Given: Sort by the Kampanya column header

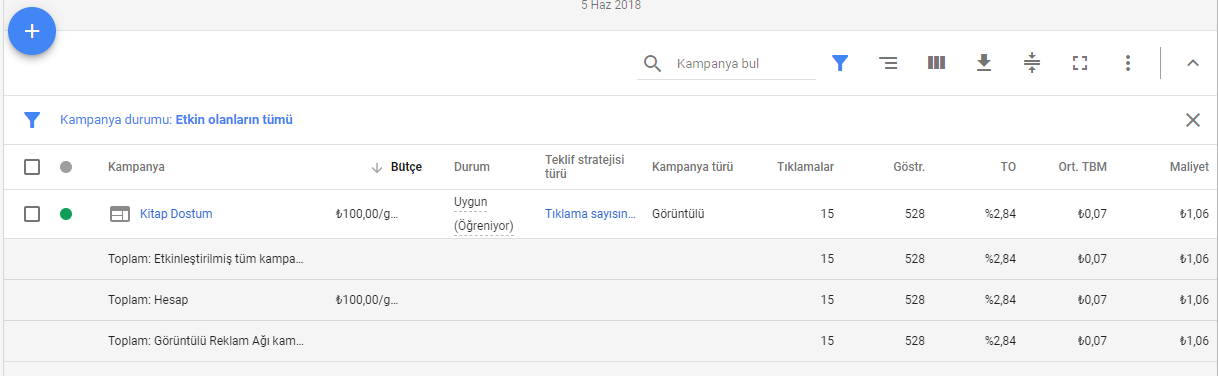Looking at the screenshot, I should click(x=136, y=167).
